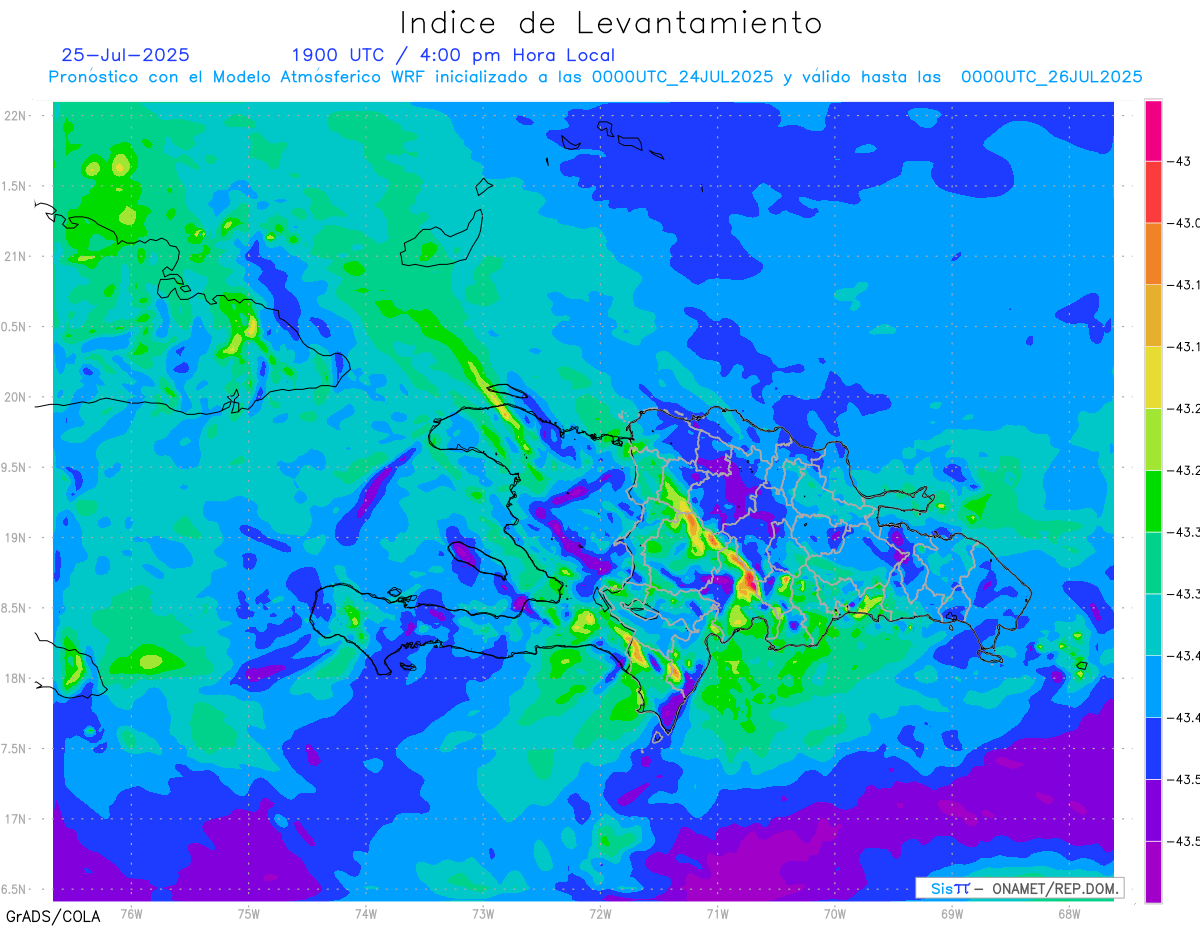Click the '72W' longitude label

pos(600,913)
